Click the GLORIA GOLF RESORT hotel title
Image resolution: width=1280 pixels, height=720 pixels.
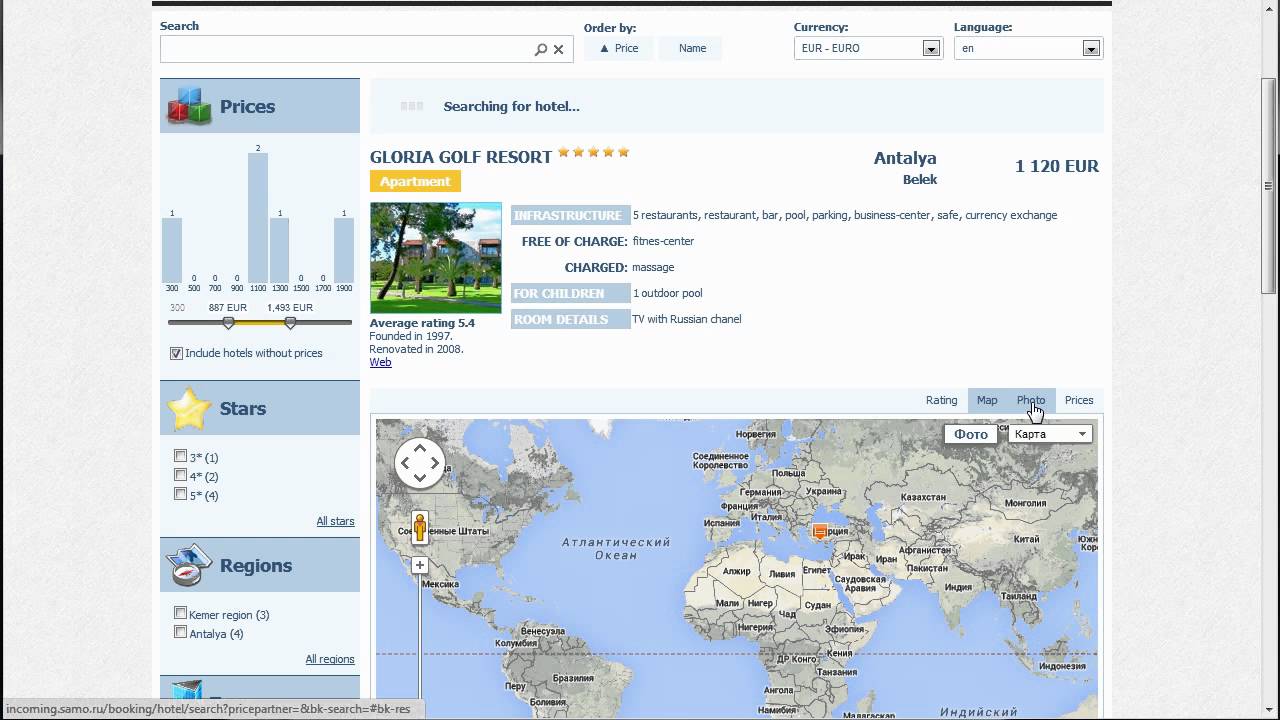tap(461, 157)
